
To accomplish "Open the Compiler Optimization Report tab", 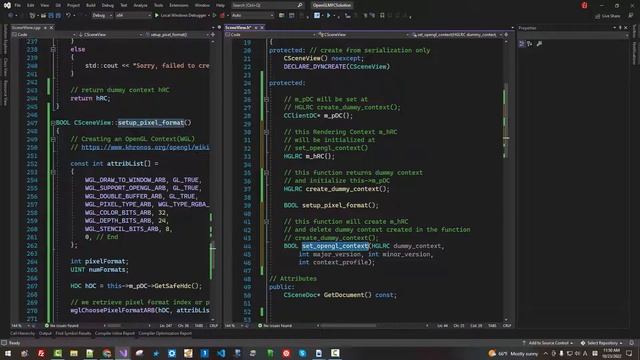I will coord(165,333).
